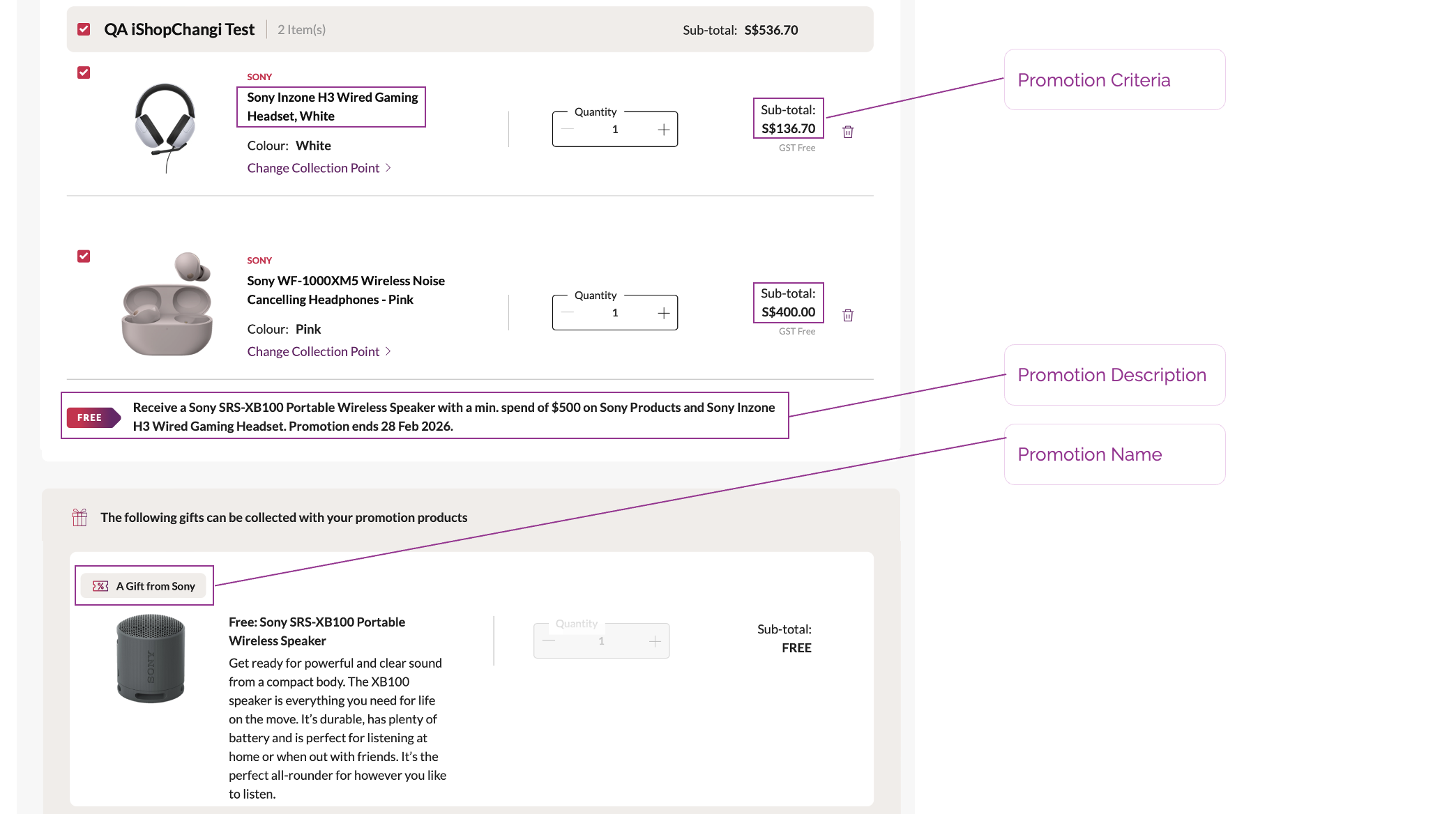This screenshot has height=814, width=1456.
Task: Click the A Gift from Sony label
Action: point(156,586)
